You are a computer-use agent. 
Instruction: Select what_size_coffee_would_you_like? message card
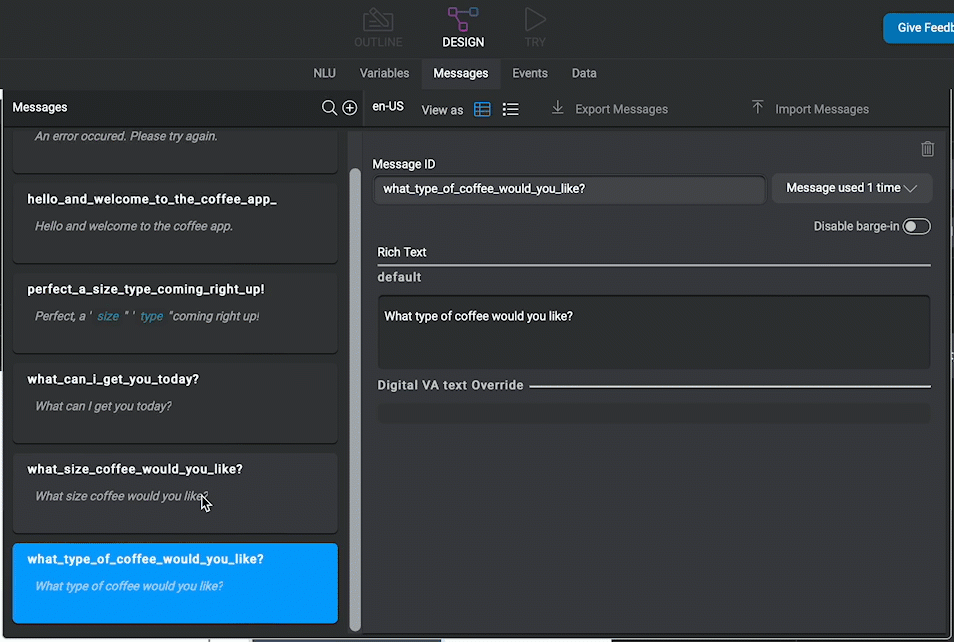coord(175,493)
